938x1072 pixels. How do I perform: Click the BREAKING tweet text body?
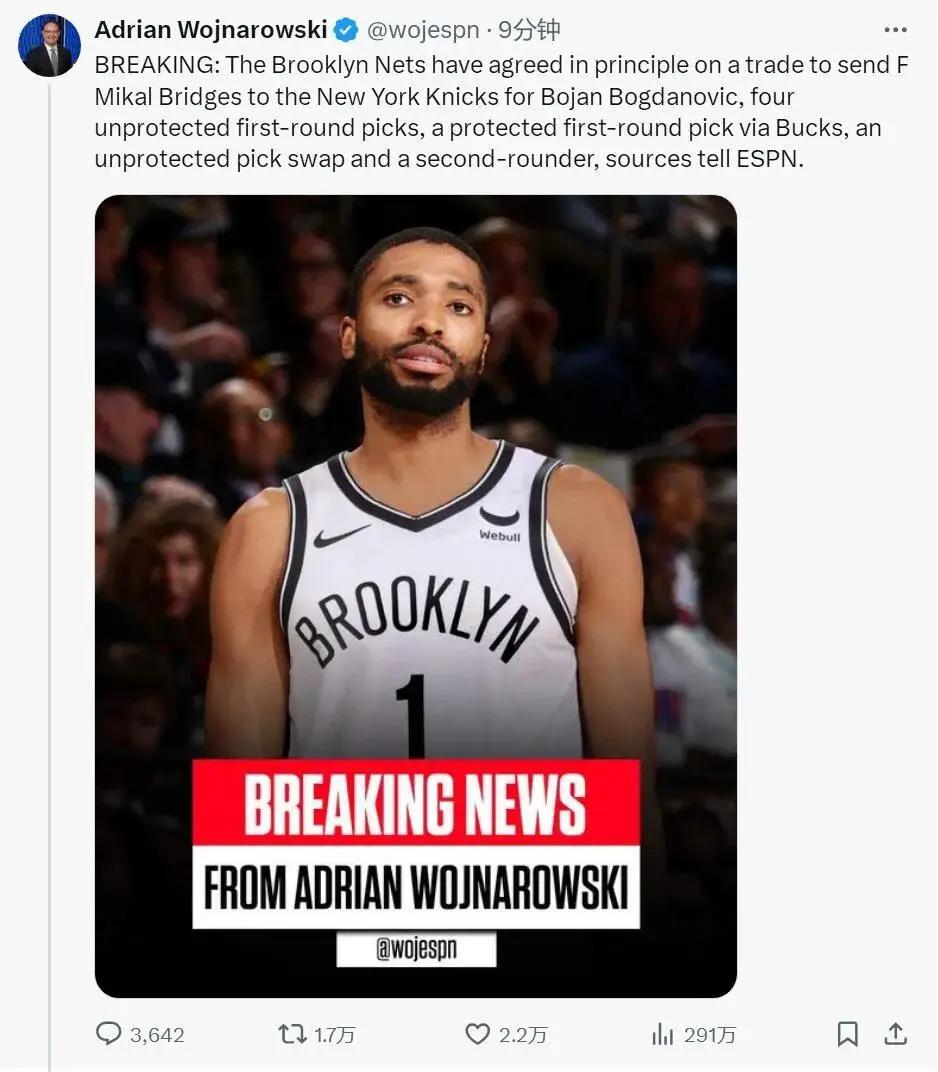(502, 111)
